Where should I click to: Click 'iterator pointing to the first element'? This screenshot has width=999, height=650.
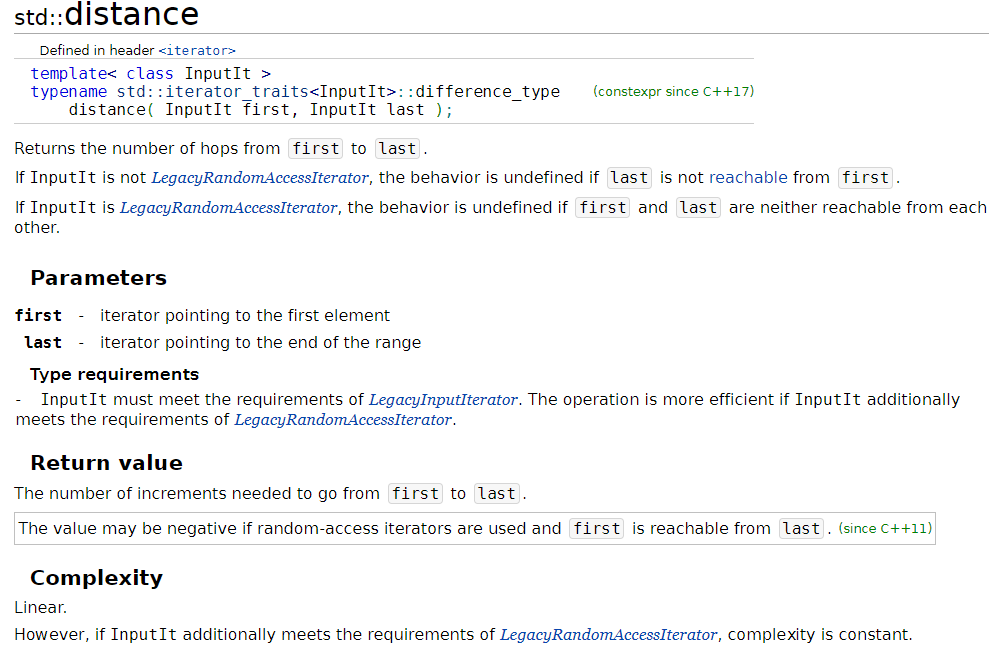tap(245, 315)
